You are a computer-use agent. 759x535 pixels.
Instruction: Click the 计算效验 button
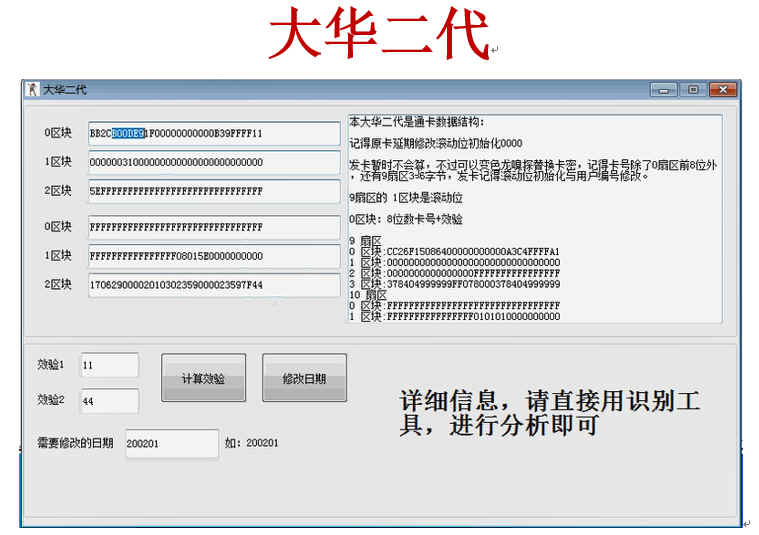tap(203, 378)
